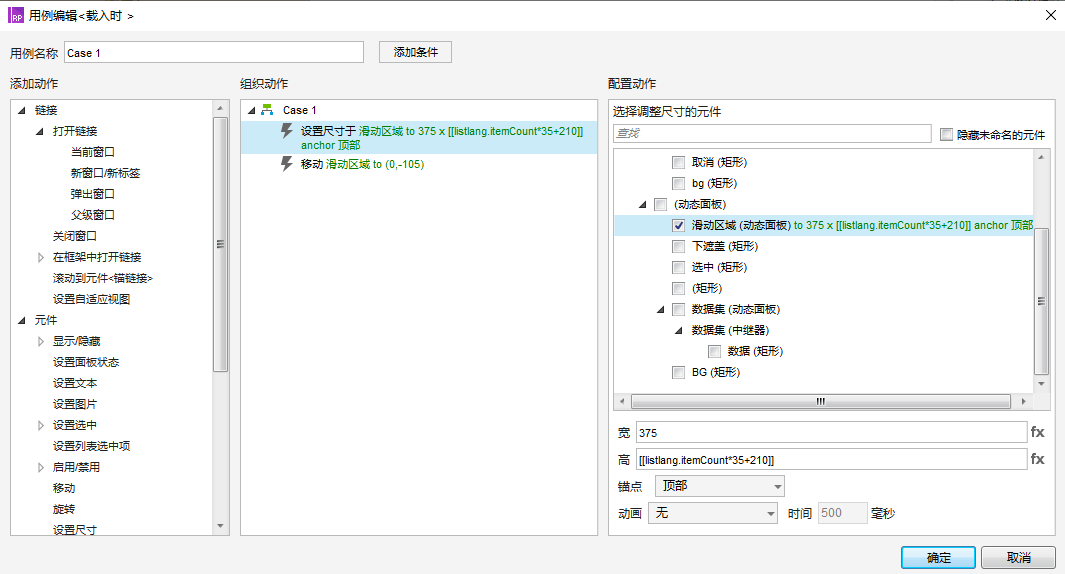This screenshot has height=574, width=1065.
Task: Click the Case 1 tree node icon
Action: [268, 109]
